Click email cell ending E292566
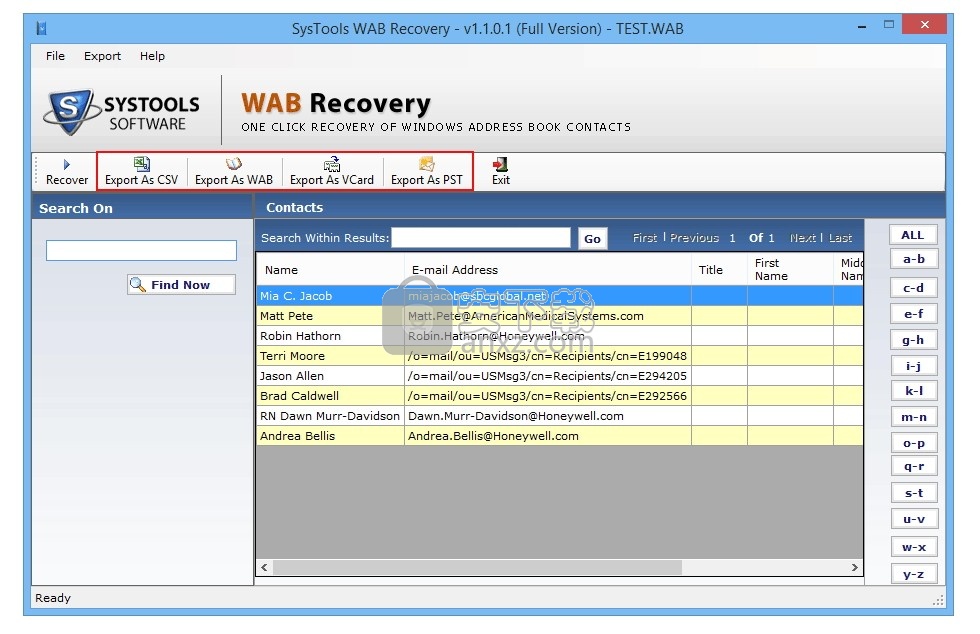The width and height of the screenshot is (980, 634). click(x=548, y=396)
